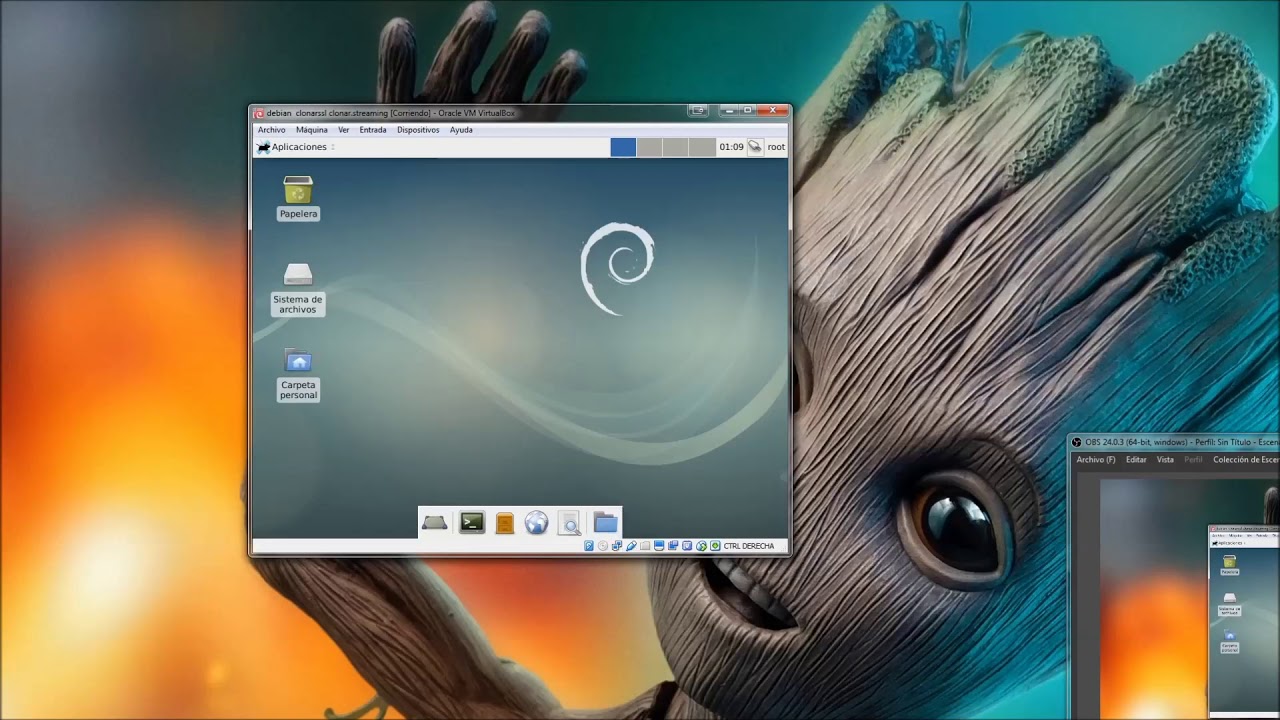Open the root user menu
The height and width of the screenshot is (720, 1280).
tap(776, 147)
